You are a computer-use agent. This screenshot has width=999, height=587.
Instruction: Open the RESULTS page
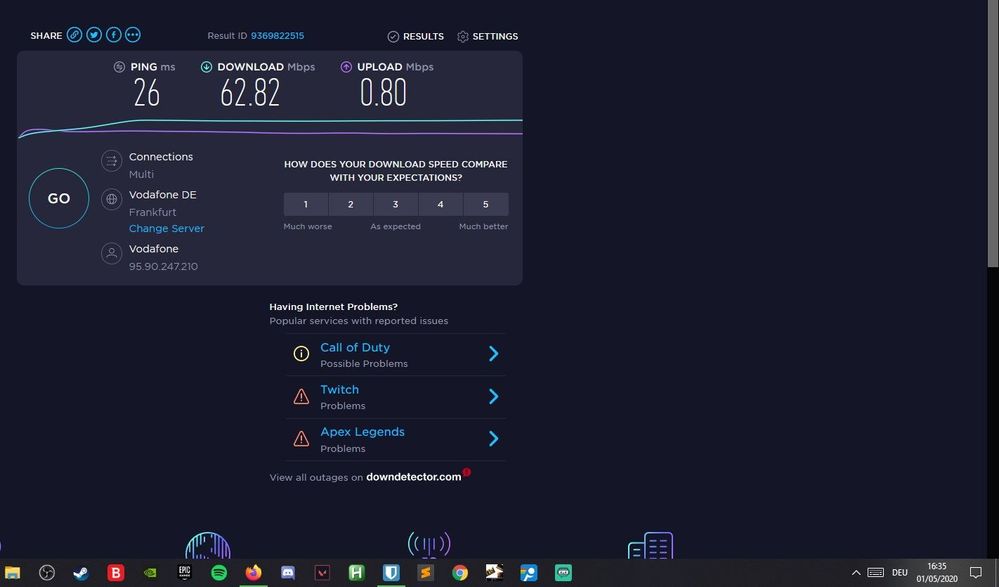point(416,36)
